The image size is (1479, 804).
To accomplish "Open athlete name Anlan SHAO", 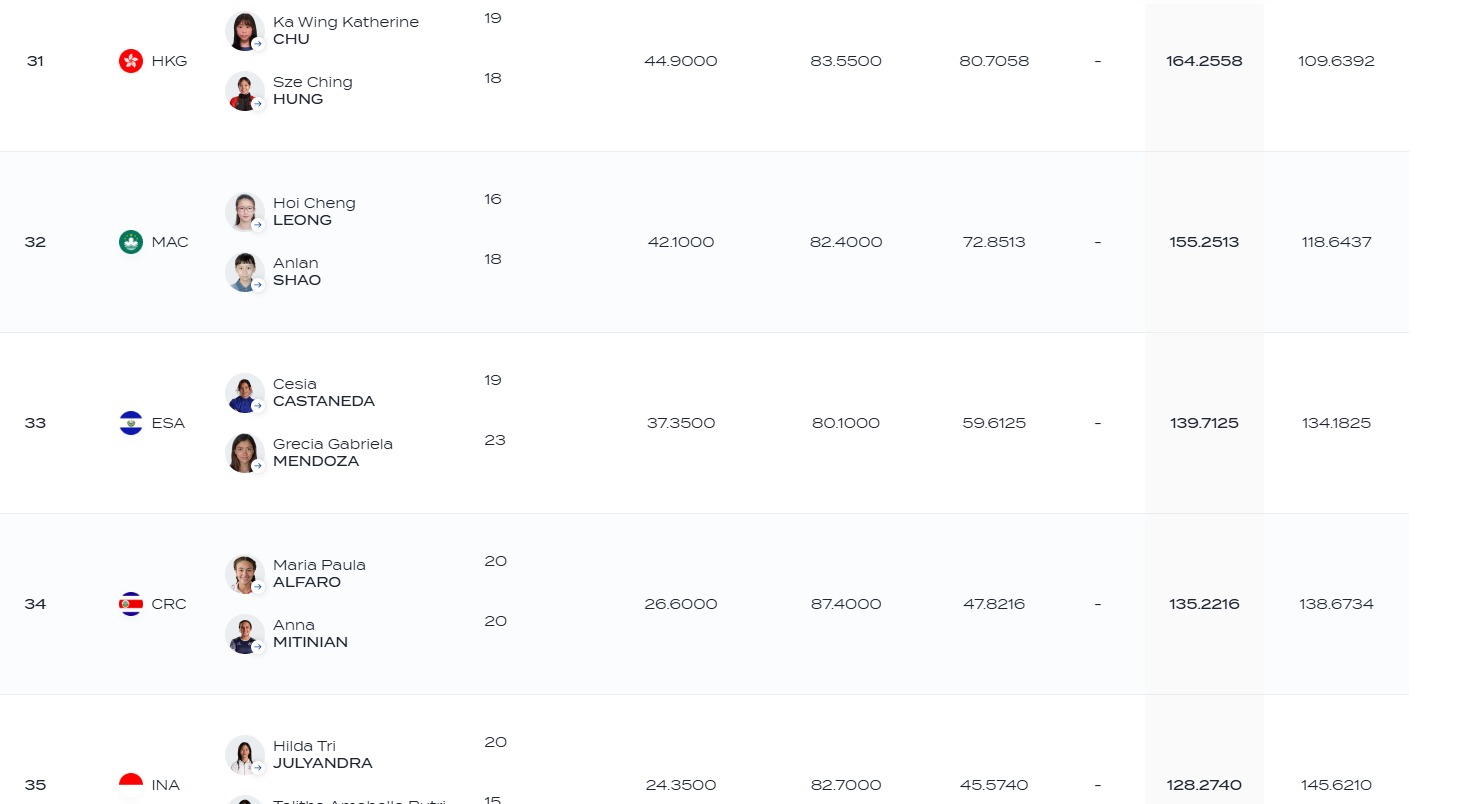I will (x=297, y=272).
